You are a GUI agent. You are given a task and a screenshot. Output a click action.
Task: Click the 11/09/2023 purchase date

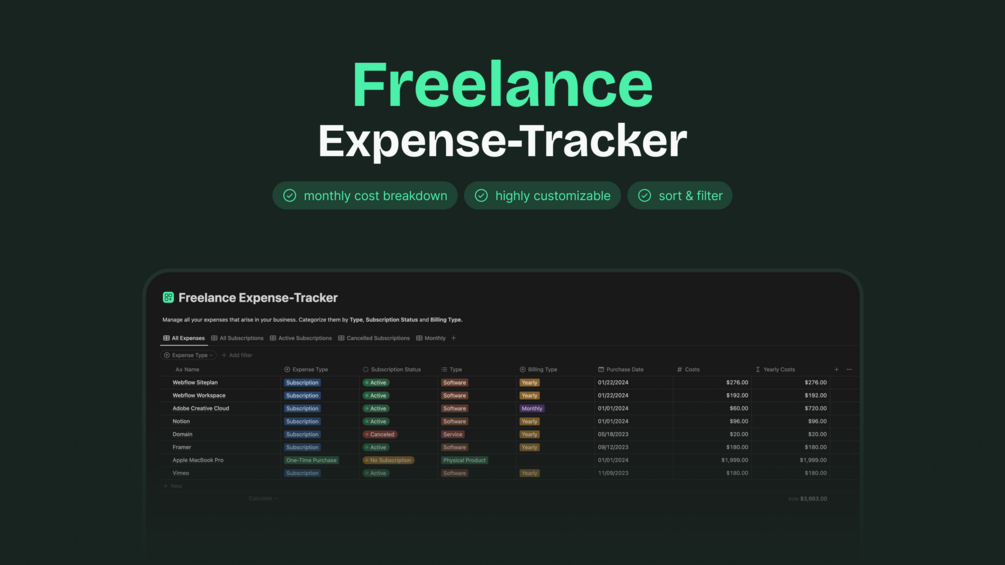coord(613,473)
